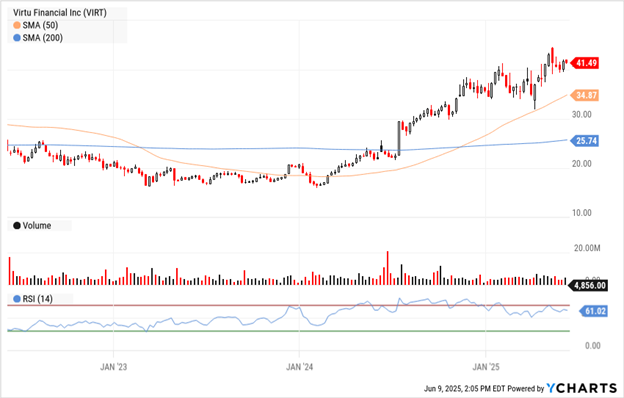Screen dimensions: 624x398
Task: Click the JAN '23 date axis label
Action: pyautogui.click(x=113, y=367)
